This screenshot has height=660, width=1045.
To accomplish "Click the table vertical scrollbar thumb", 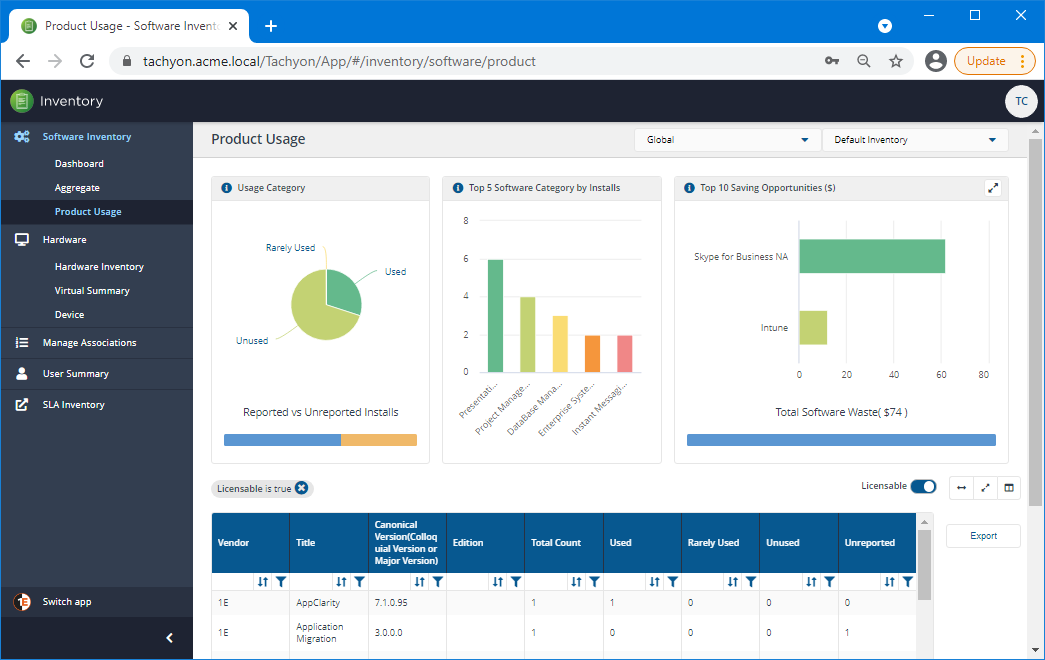I will click(x=924, y=564).
